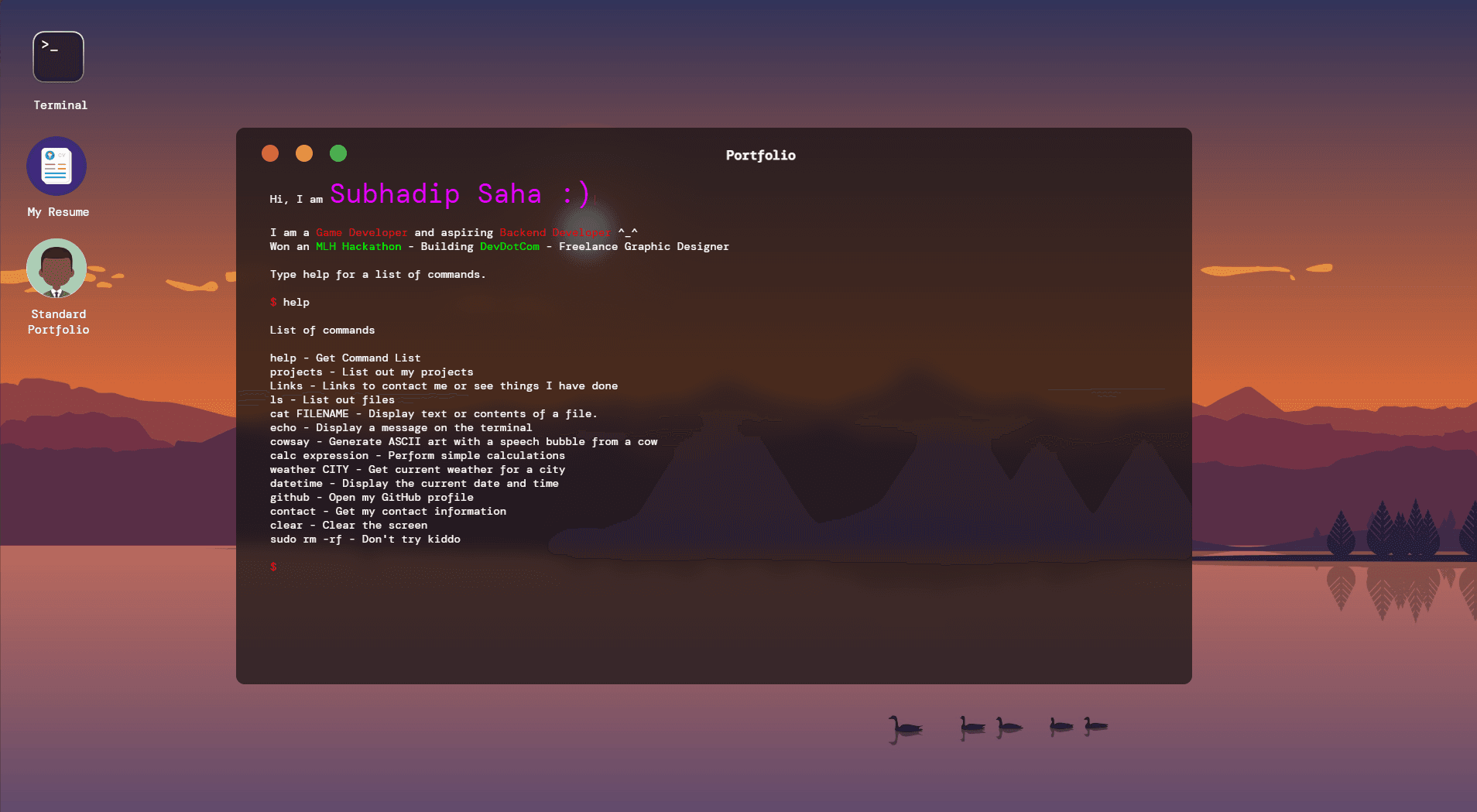The image size is (1477, 812).
Task: Click the Backend Developer red text
Action: tap(556, 232)
